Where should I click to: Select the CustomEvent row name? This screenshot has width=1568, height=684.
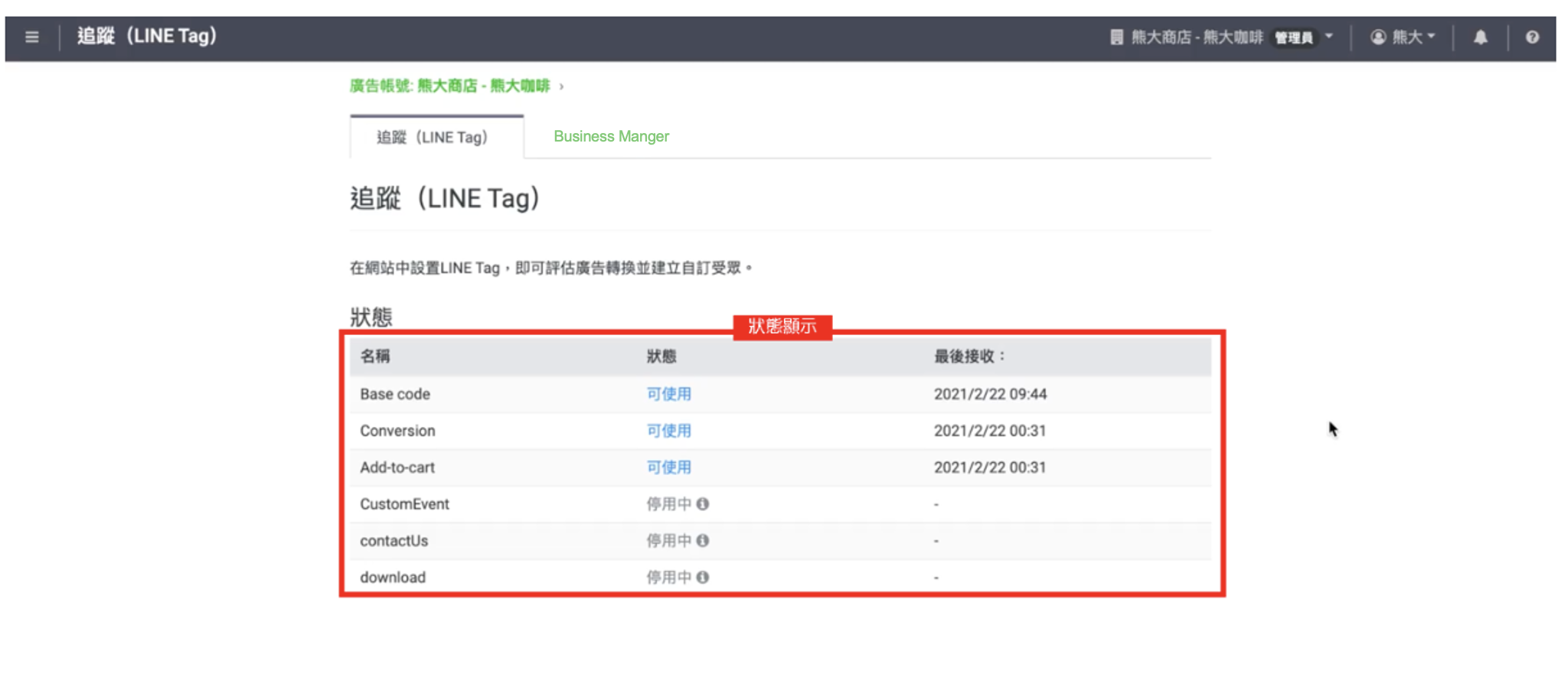click(404, 504)
